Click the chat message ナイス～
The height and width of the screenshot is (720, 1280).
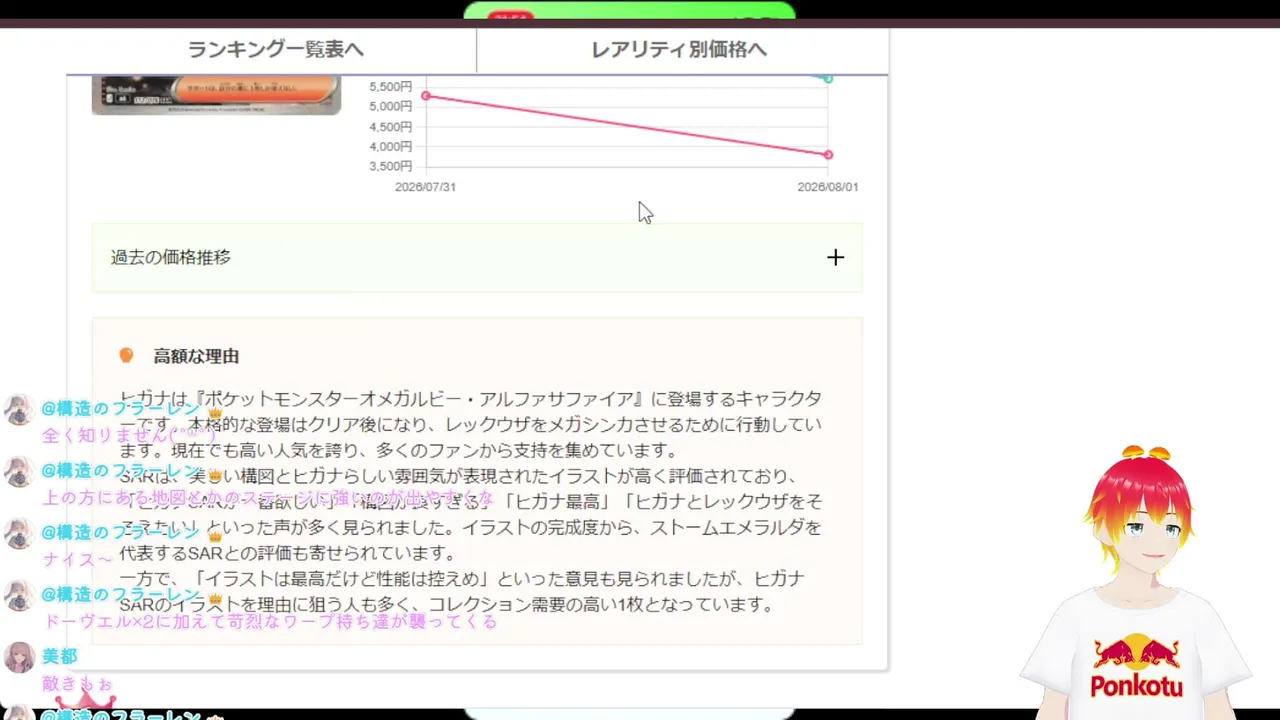pyautogui.click(x=78, y=560)
